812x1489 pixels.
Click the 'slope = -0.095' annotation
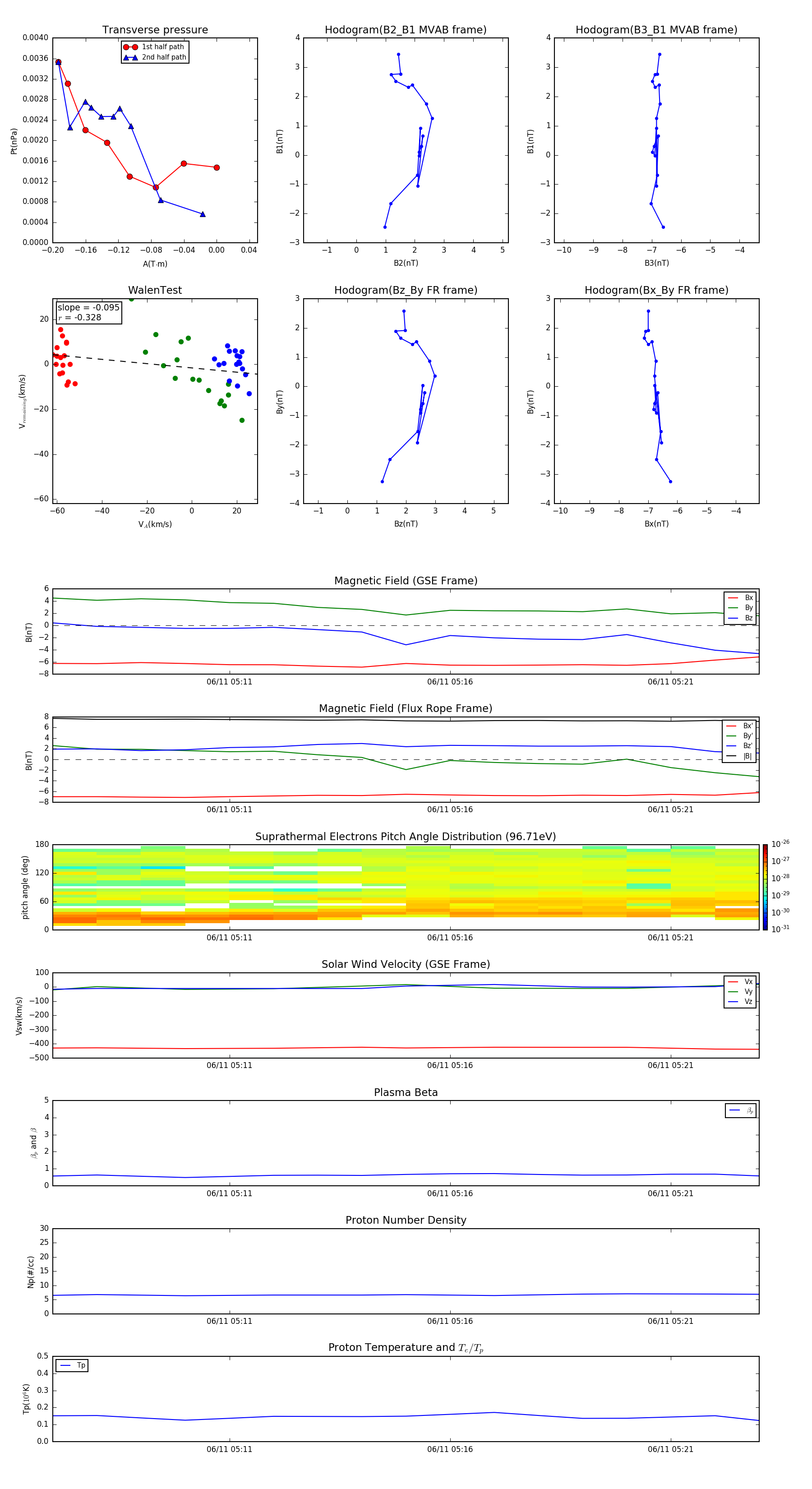point(88,308)
